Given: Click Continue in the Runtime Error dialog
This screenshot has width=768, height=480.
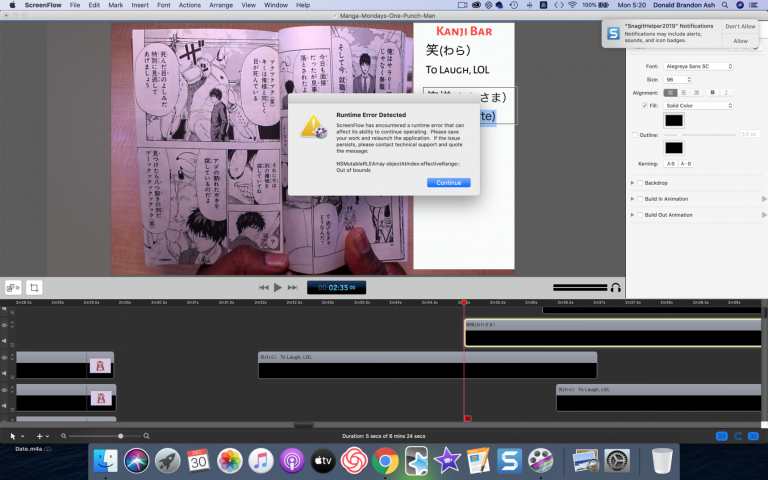Looking at the screenshot, I should tap(448, 183).
